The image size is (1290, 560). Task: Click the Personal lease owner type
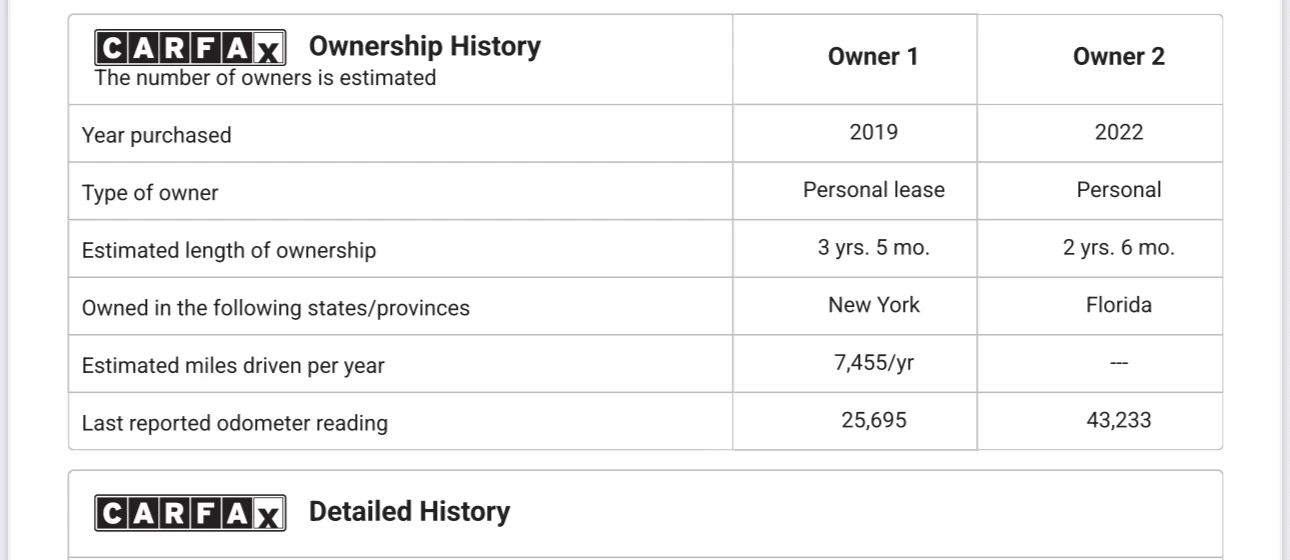(x=873, y=190)
